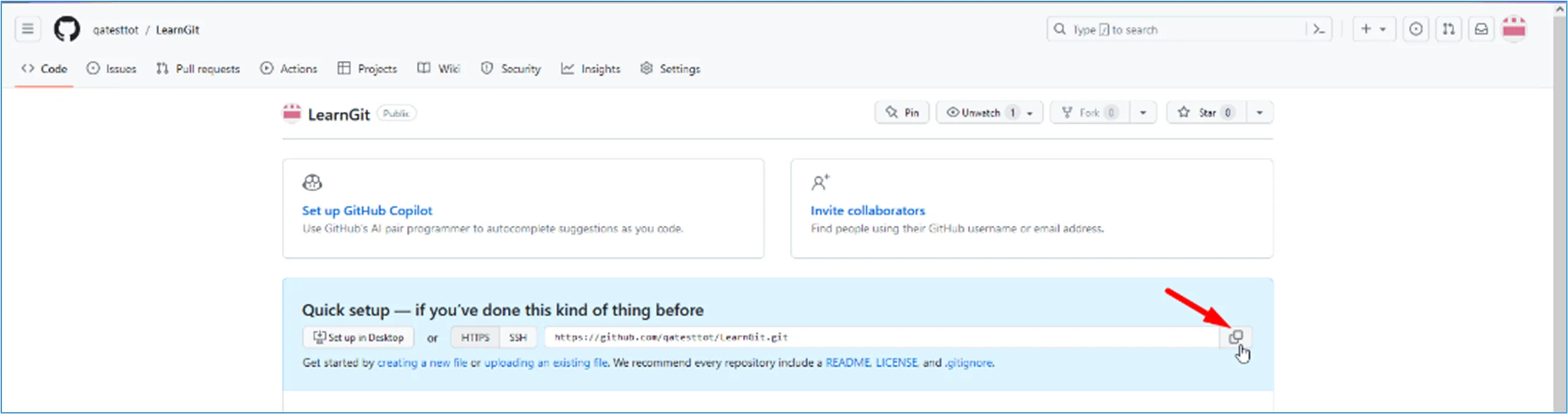Viewport: 1568px width, 414px height.
Task: Open the .gitignore link
Action: point(969,363)
